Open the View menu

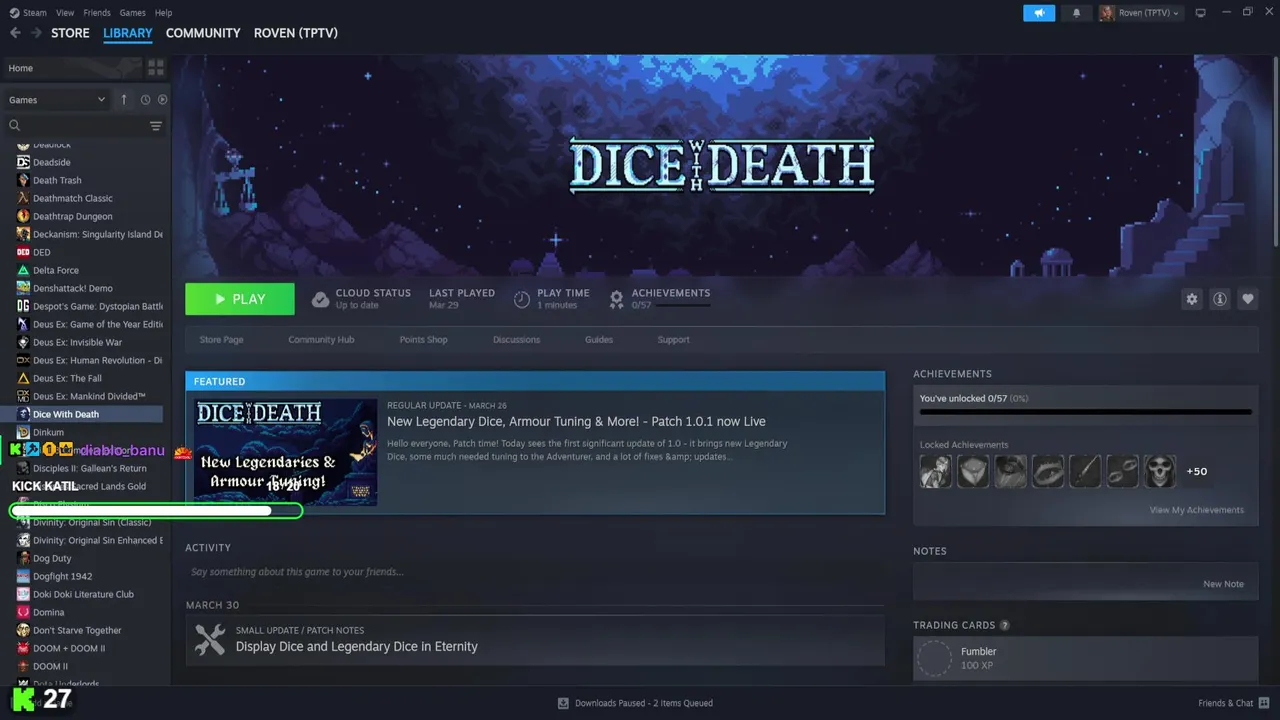pyautogui.click(x=66, y=13)
